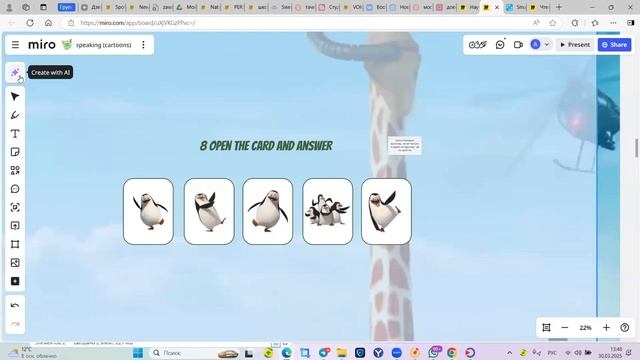Image resolution: width=640 pixels, height=360 pixels.
Task: Select the Pen drawing tool
Action: [x=15, y=115]
